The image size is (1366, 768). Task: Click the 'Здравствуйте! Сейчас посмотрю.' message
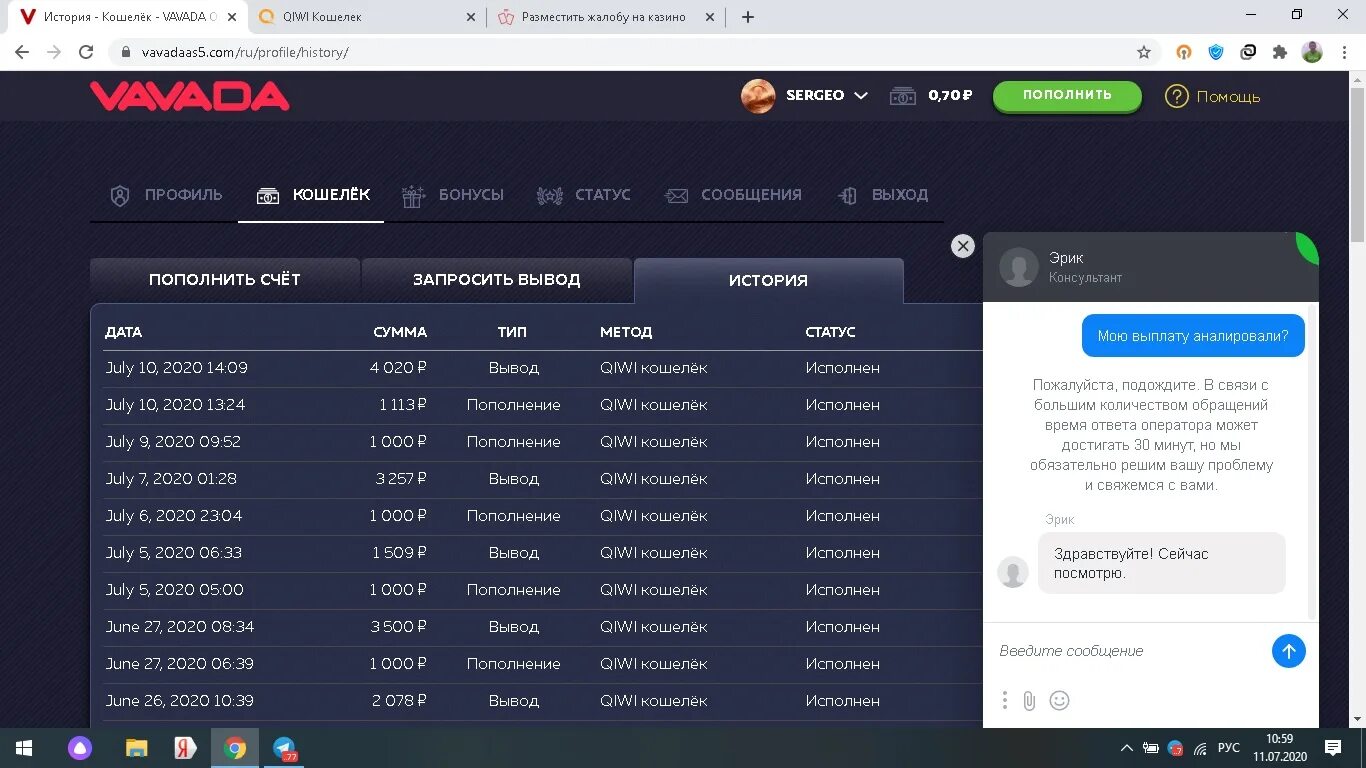1162,563
